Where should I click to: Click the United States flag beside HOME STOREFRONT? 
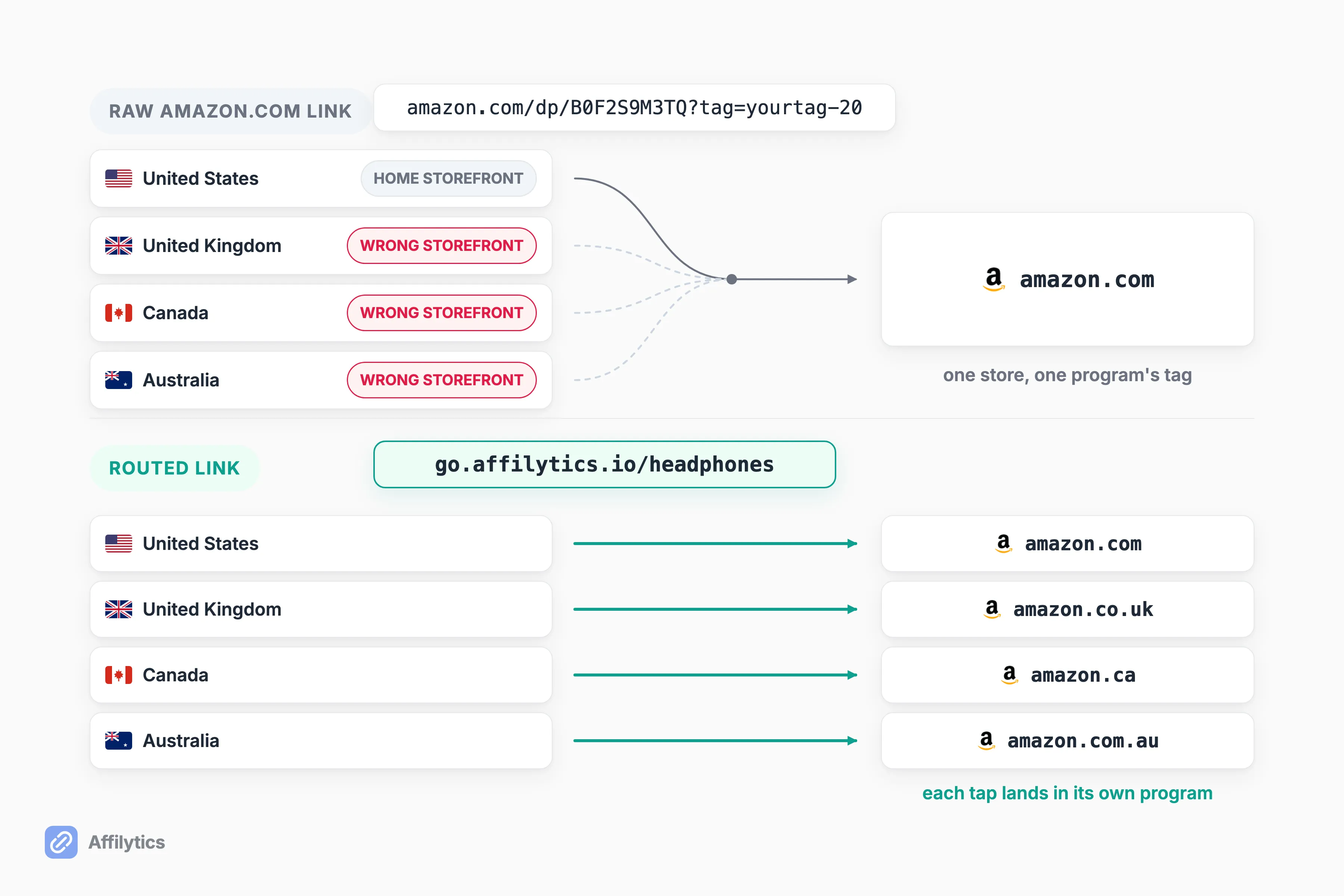pyautogui.click(x=118, y=178)
